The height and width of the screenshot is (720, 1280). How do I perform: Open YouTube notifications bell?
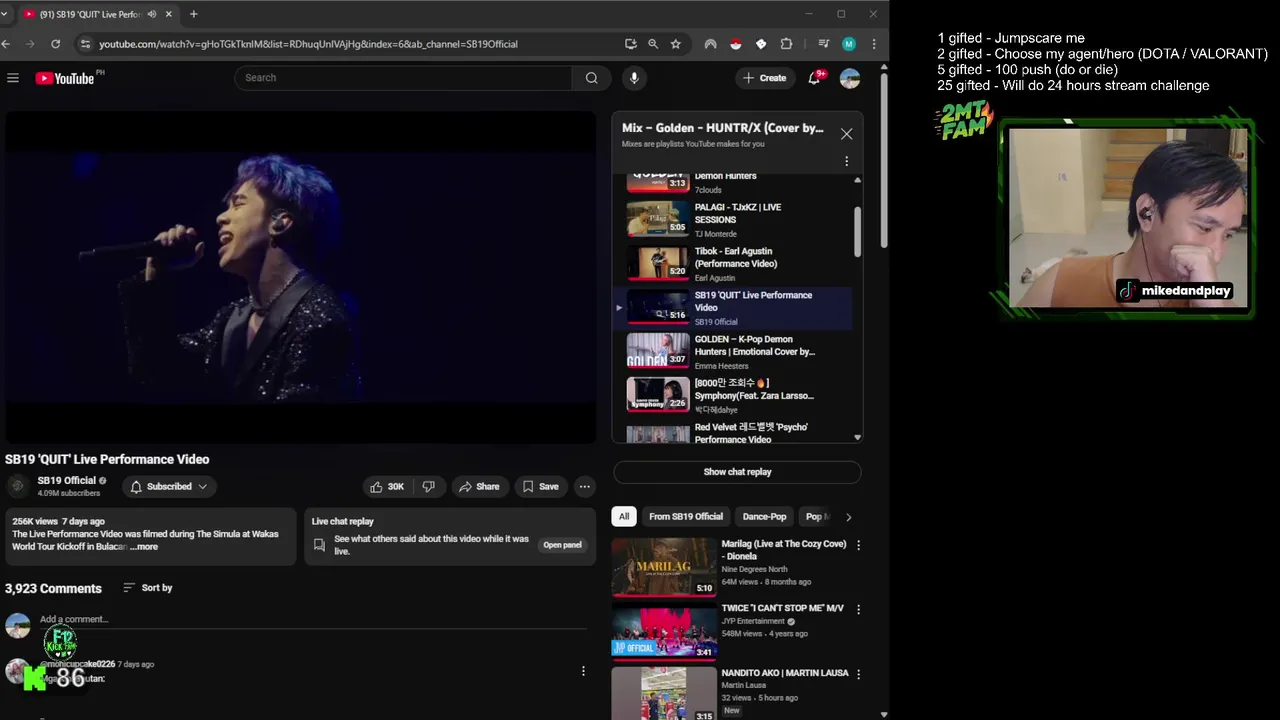815,78
